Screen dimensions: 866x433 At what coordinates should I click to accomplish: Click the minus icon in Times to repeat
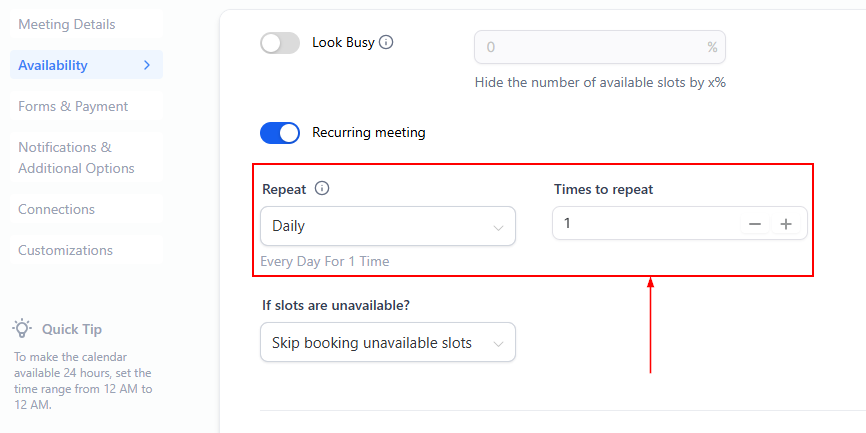755,224
